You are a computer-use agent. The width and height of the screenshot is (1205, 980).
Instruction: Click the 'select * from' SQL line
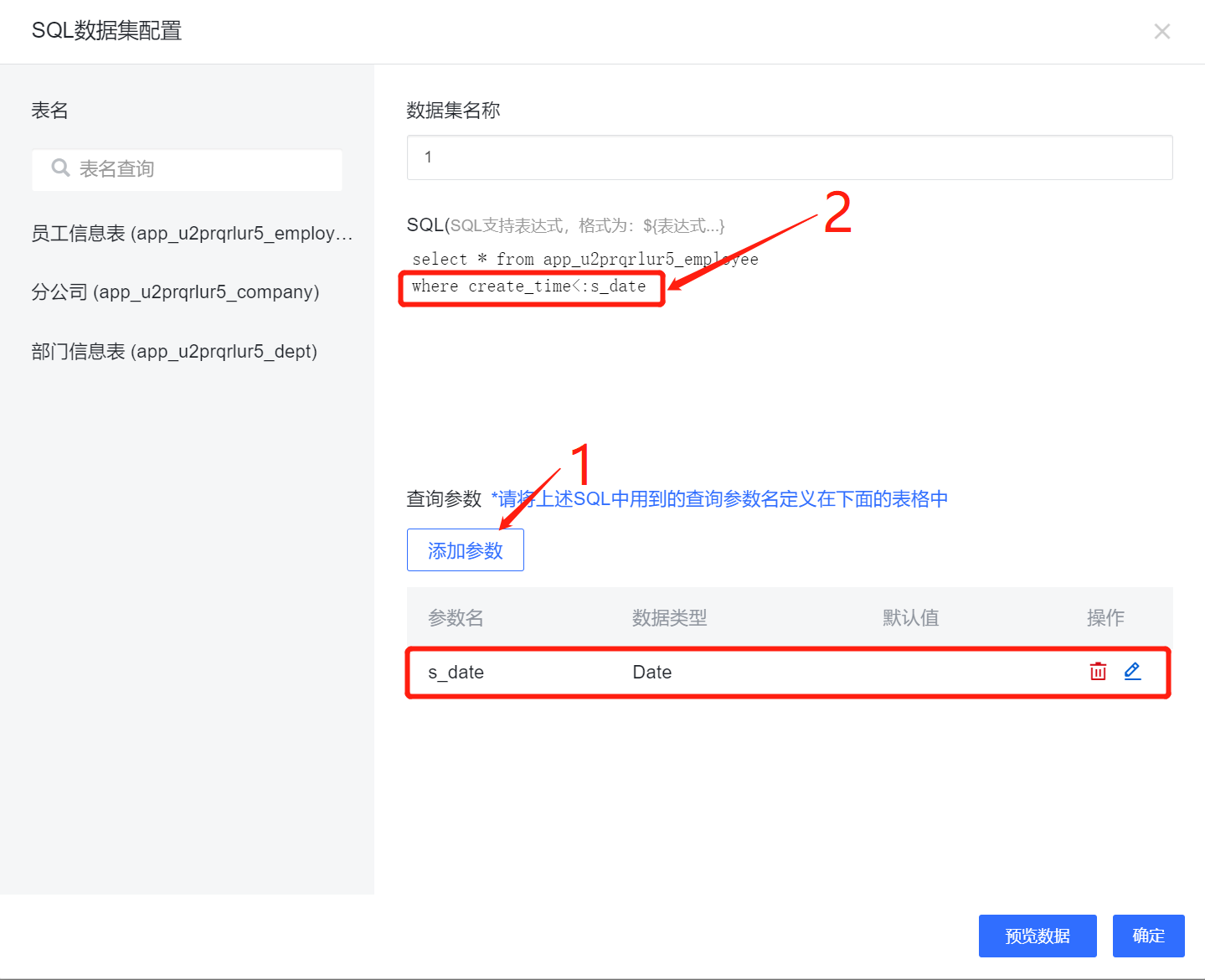tap(585, 260)
